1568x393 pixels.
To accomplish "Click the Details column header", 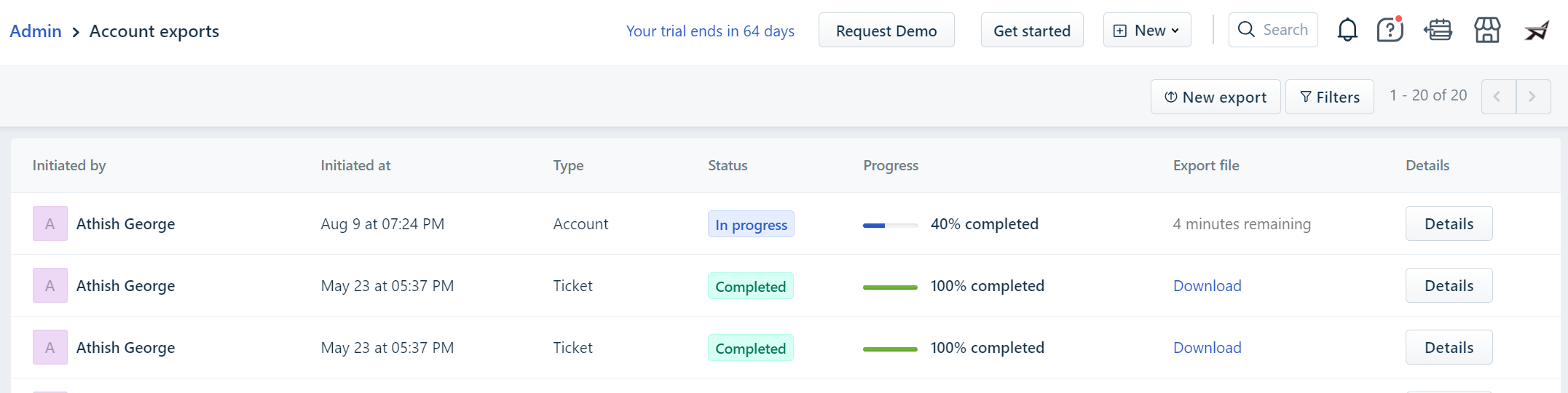I will 1427,165.
